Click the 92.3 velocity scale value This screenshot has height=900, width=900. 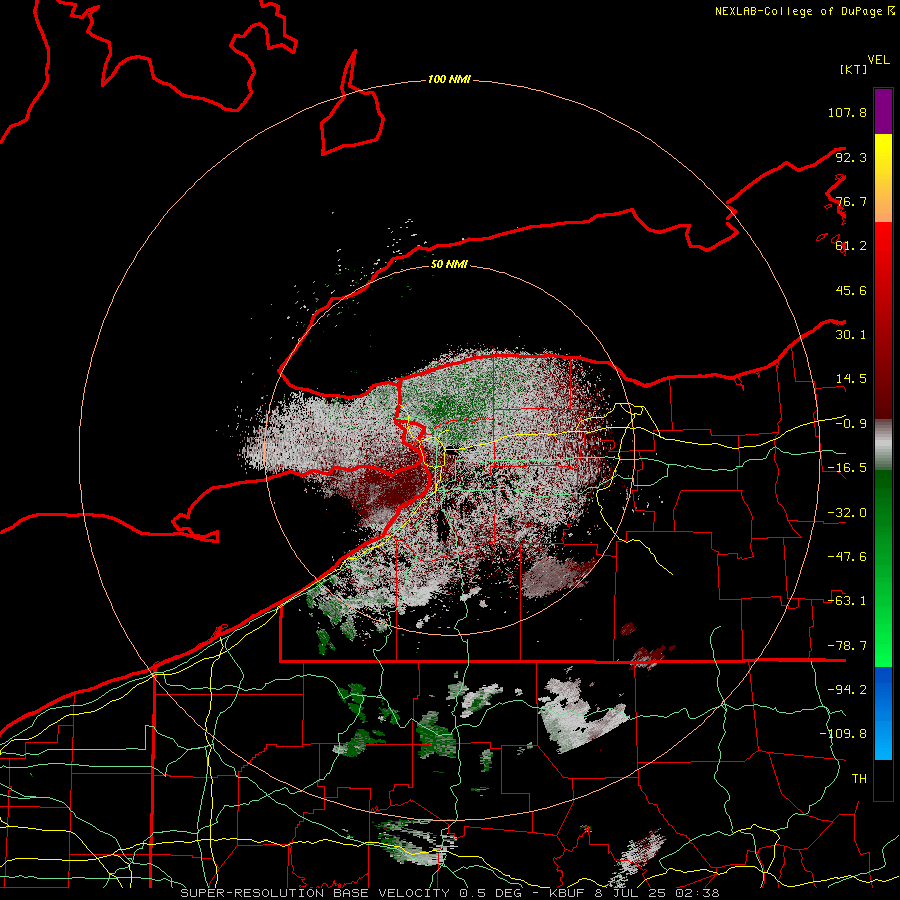(851, 157)
